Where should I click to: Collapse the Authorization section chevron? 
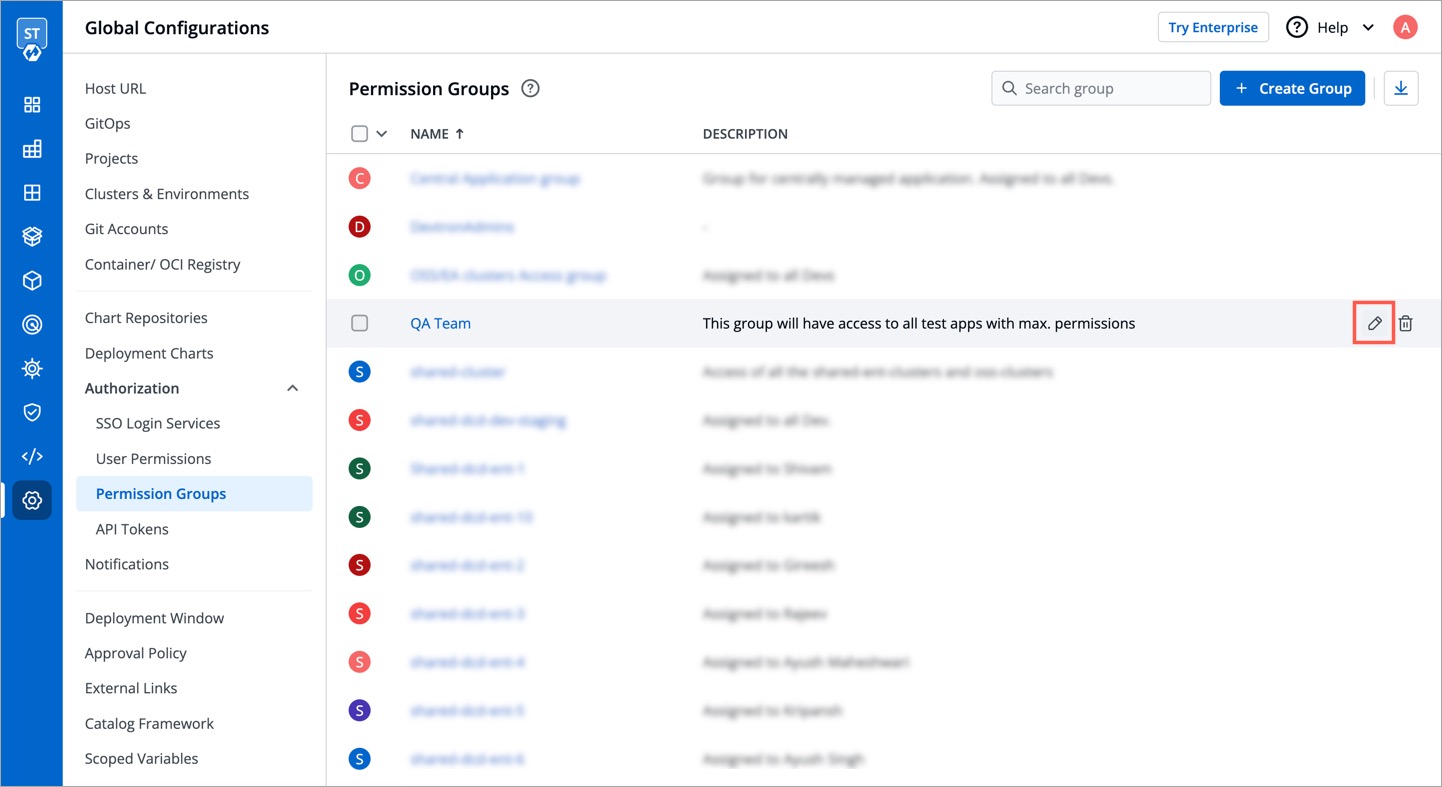(x=292, y=388)
